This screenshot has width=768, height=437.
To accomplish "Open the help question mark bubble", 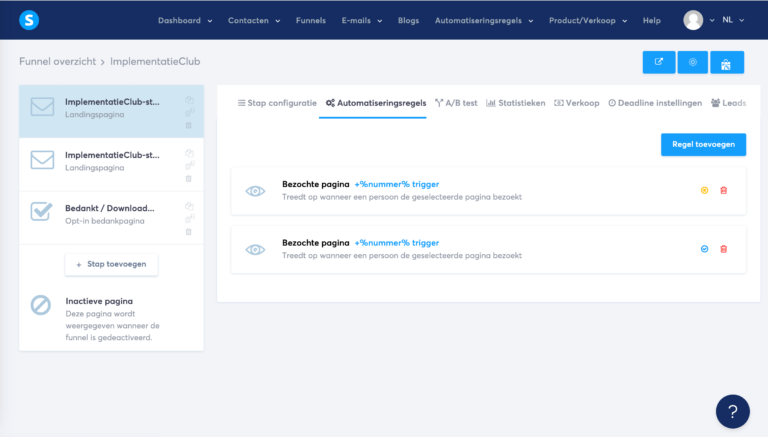I will tap(732, 411).
